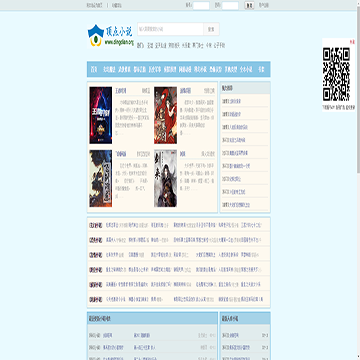Select the last item in the blue navigation bar
Viewport: 360px width, 360px height.
pyautogui.click(x=261, y=69)
